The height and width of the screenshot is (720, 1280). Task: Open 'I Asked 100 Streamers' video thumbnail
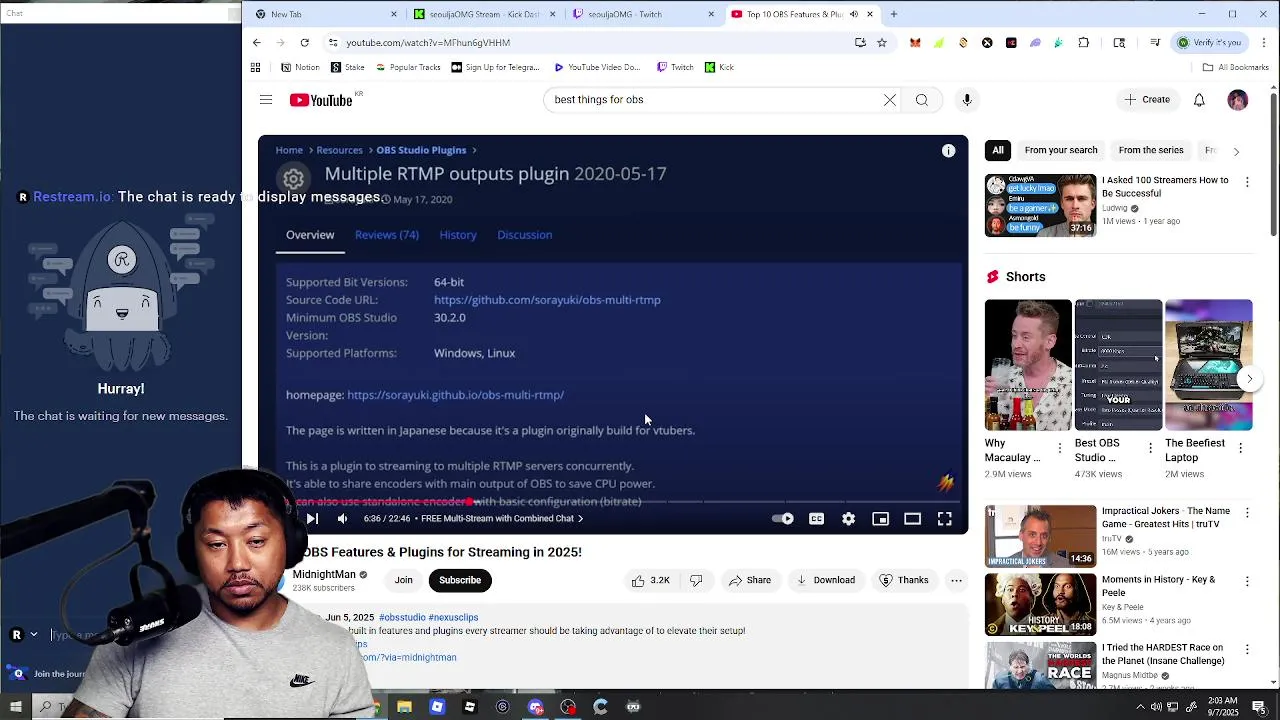(x=1040, y=206)
